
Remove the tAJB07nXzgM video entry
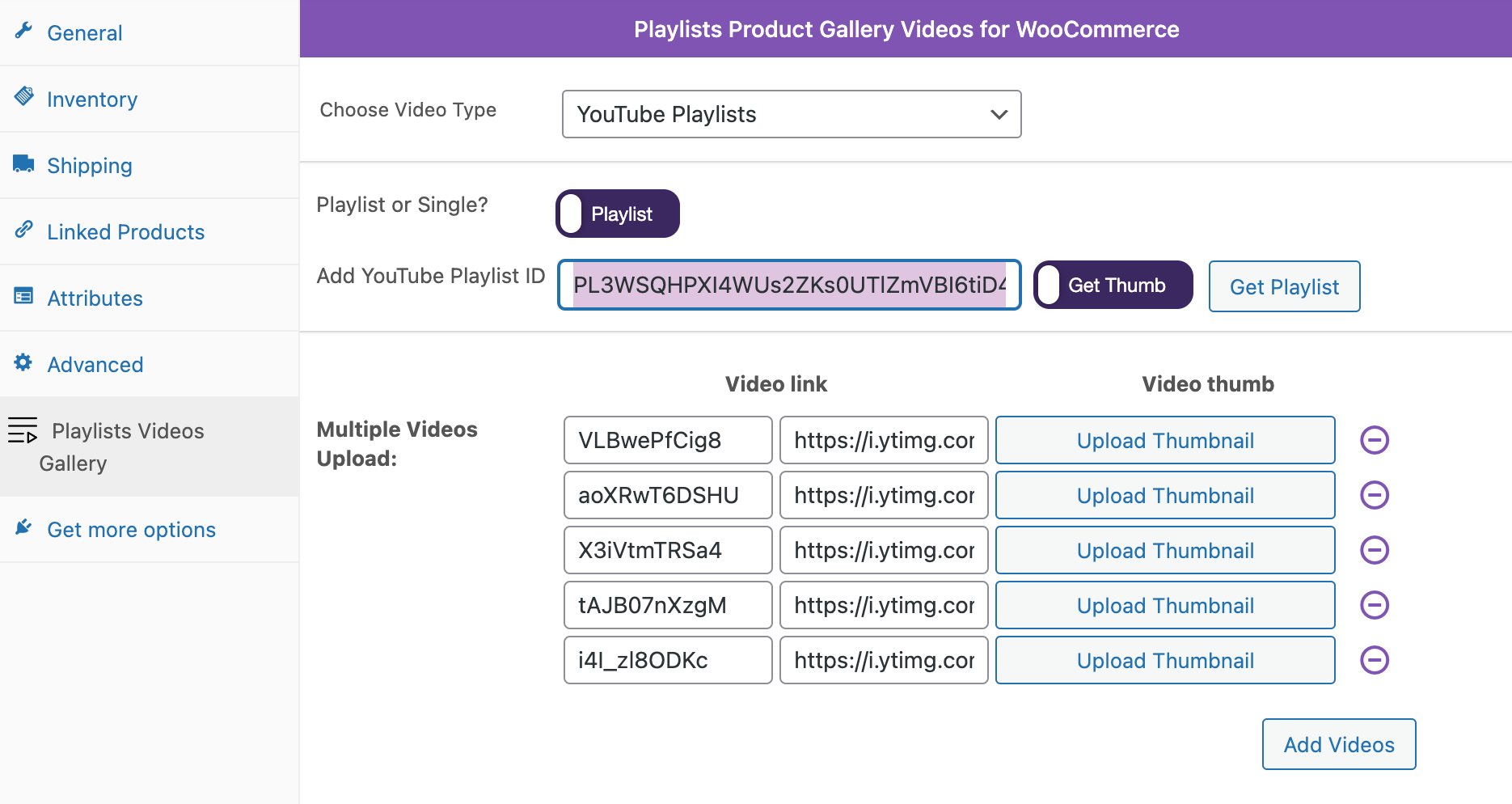(x=1373, y=605)
